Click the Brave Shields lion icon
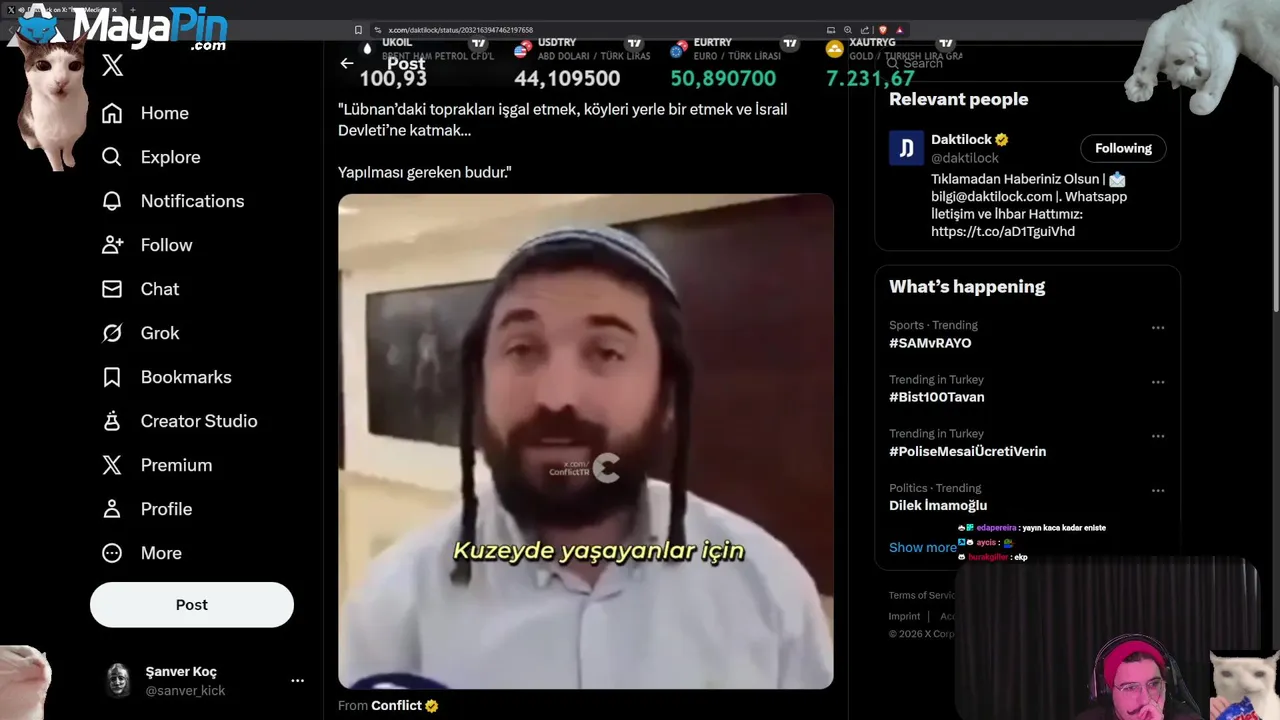Viewport: 1280px width, 720px height. (882, 30)
